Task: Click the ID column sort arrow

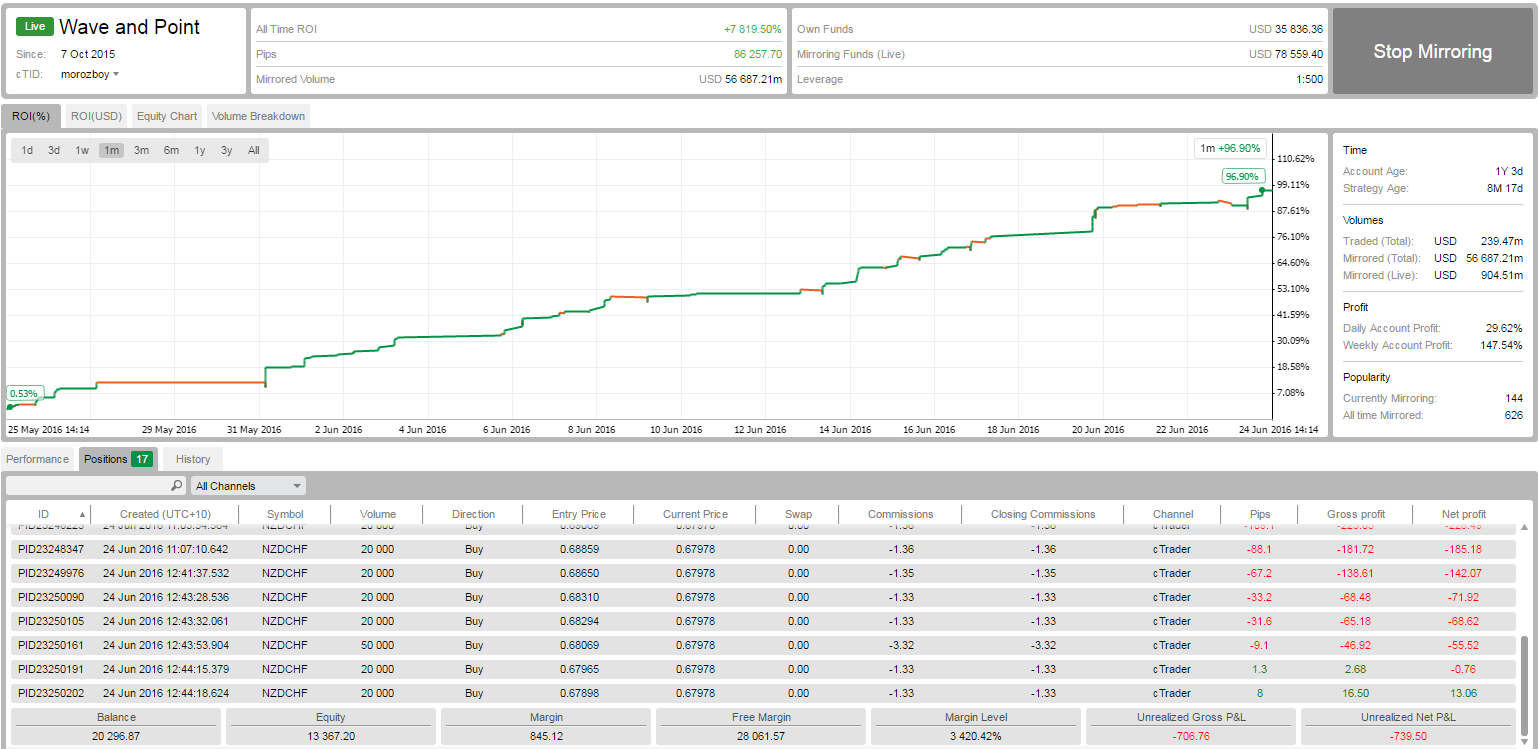Action: click(x=82, y=515)
